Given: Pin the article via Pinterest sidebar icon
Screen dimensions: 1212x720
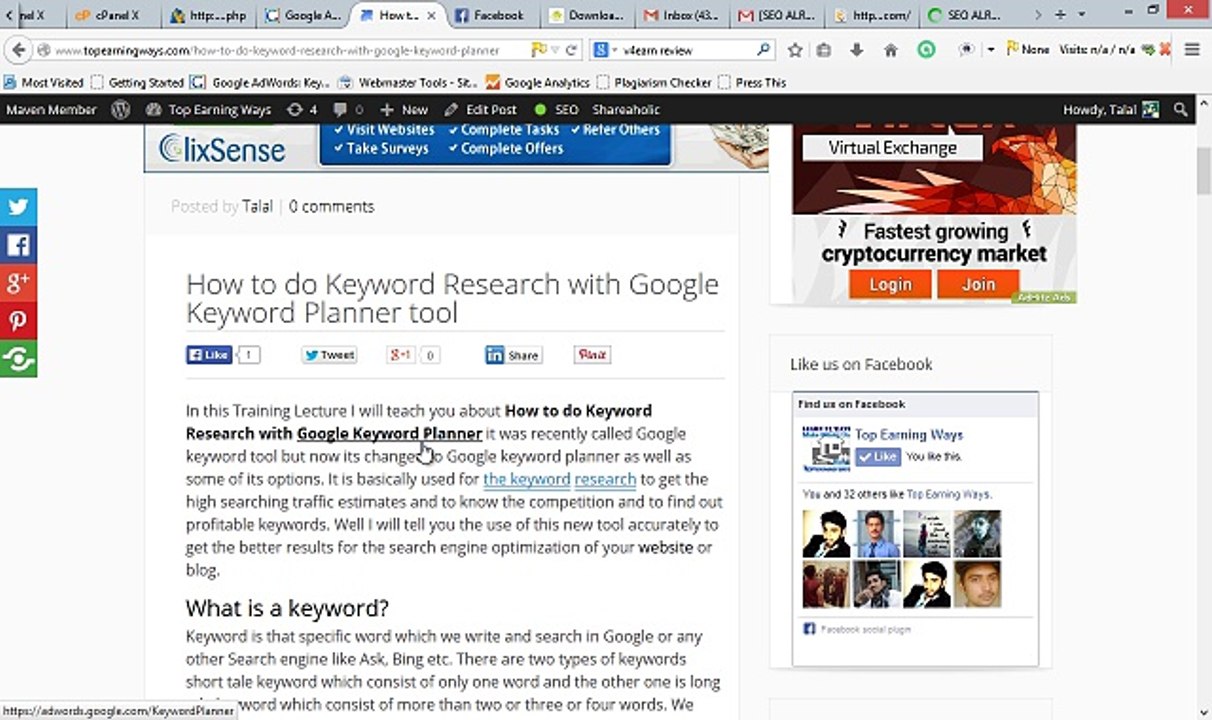Looking at the screenshot, I should [x=18, y=321].
